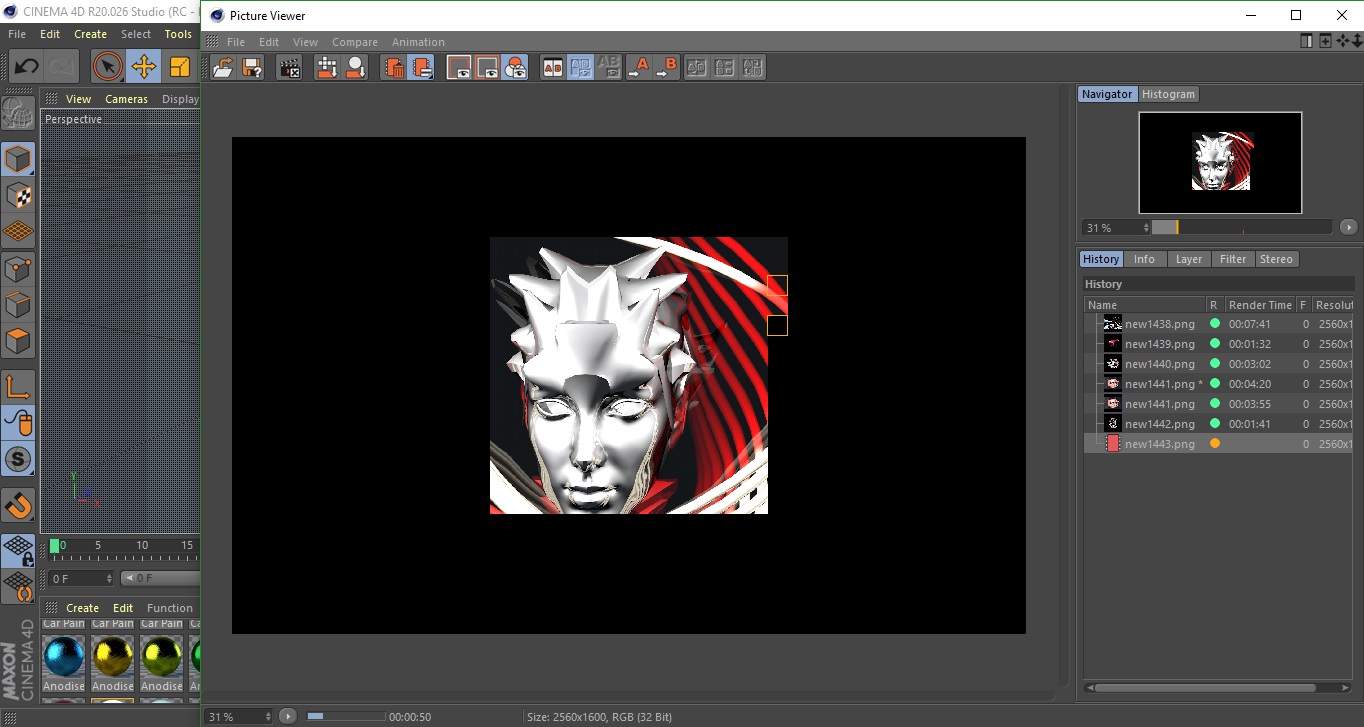
Task: Click the Set as A compare icon
Action: (x=639, y=68)
